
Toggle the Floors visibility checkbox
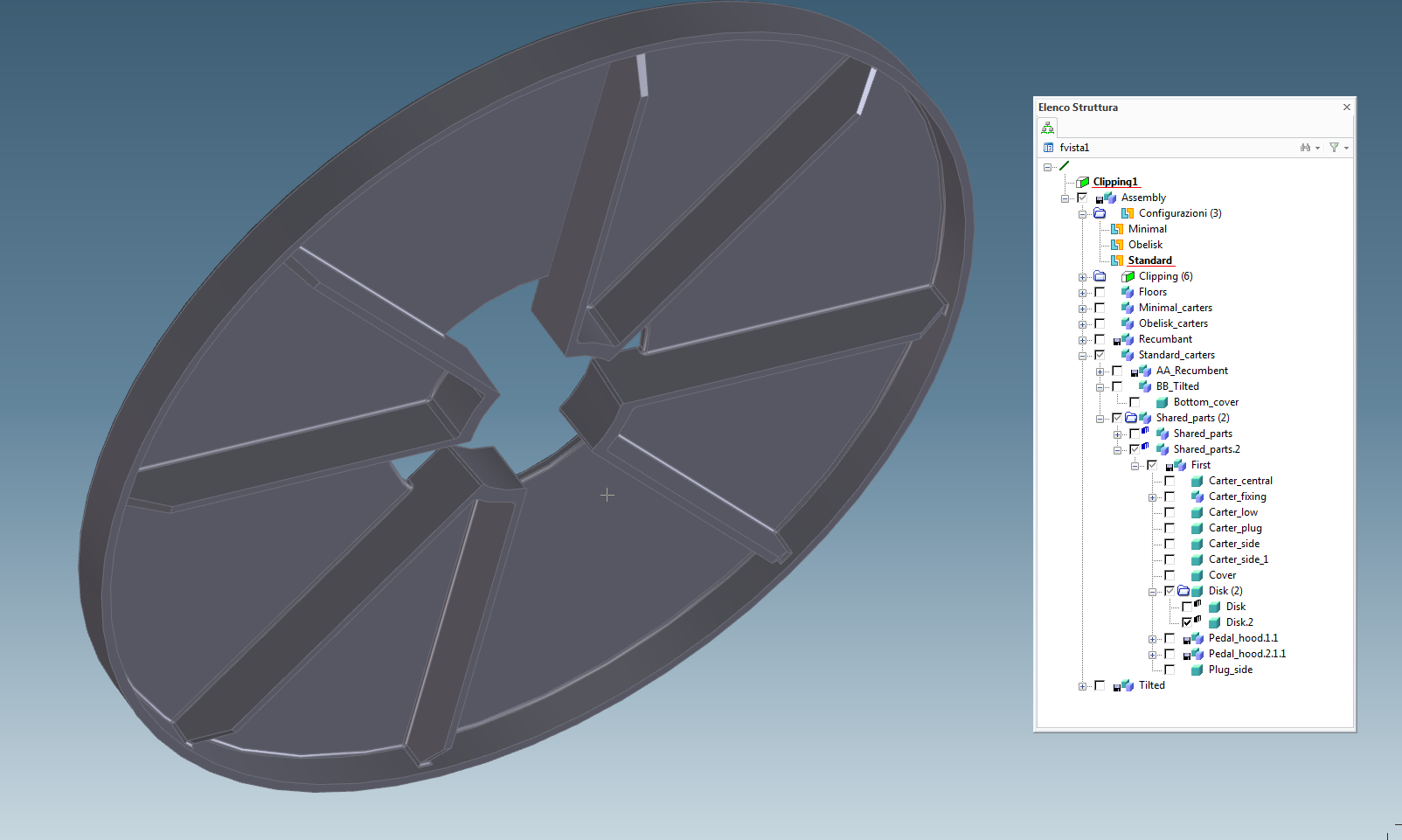1100,292
